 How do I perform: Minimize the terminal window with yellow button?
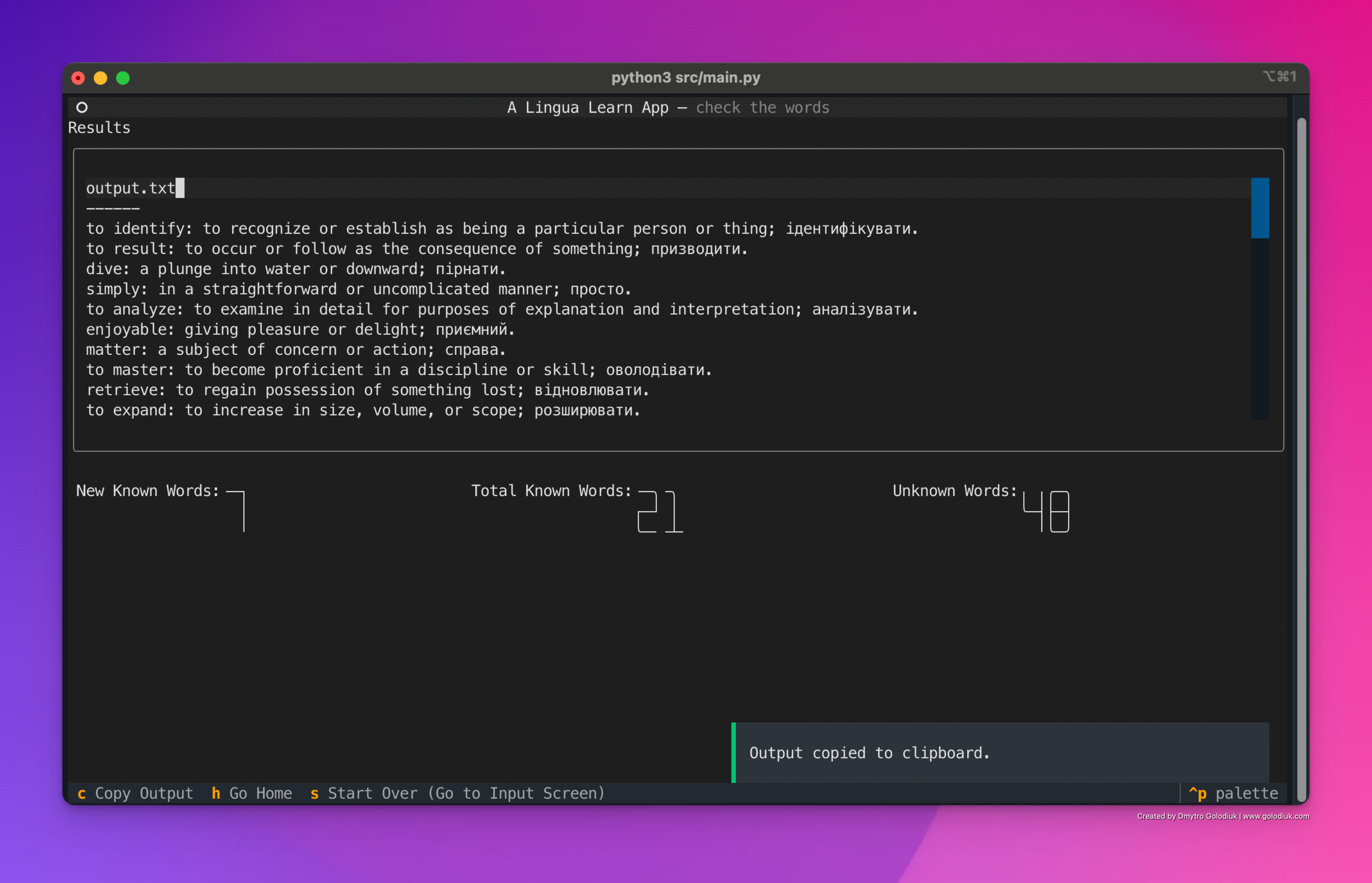(x=100, y=78)
